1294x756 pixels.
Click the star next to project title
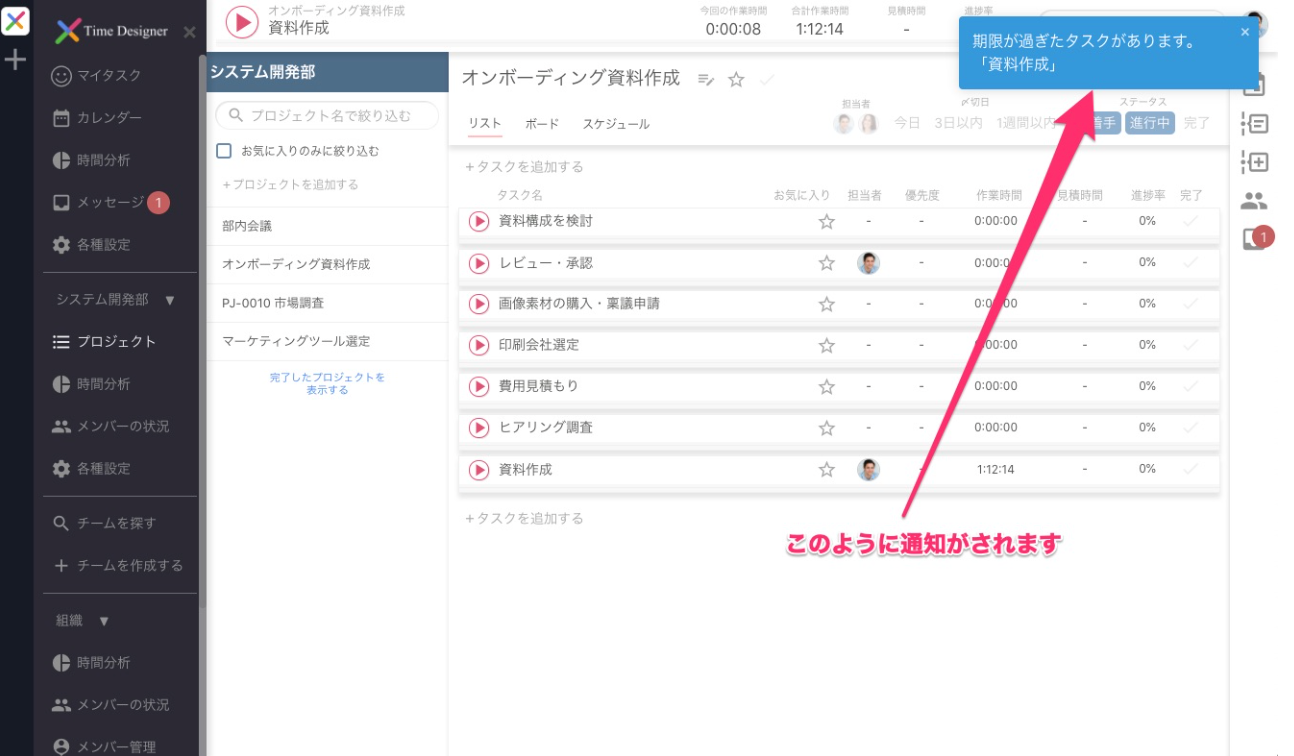tap(736, 80)
